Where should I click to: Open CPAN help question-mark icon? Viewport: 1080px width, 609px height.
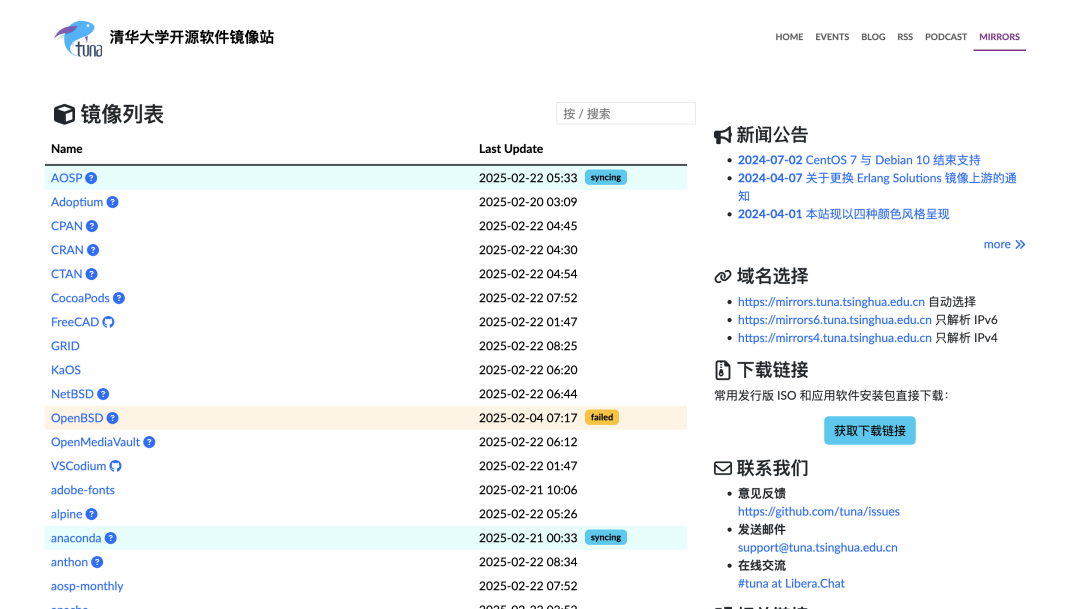pos(92,226)
